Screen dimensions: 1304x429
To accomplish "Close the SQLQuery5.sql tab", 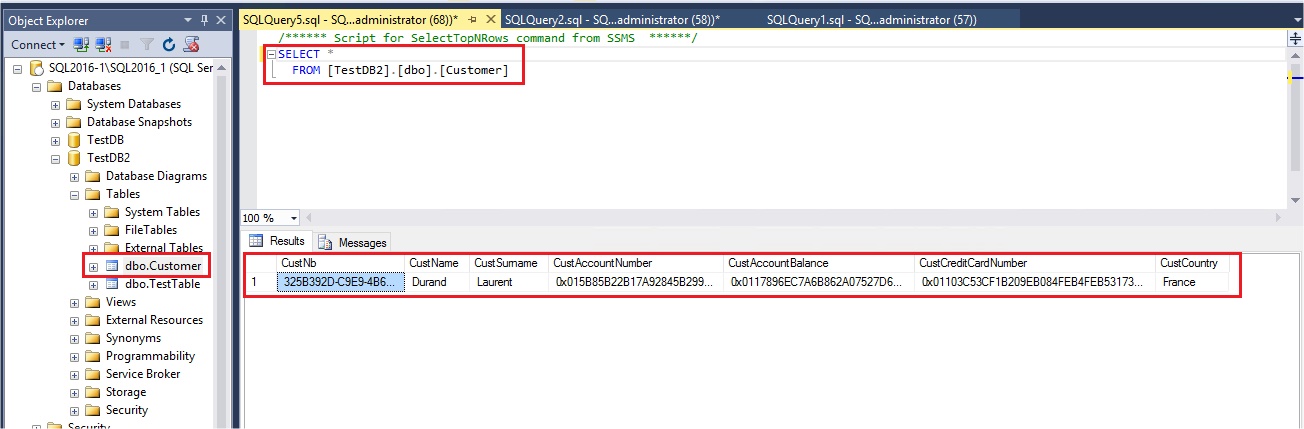I will [x=490, y=19].
